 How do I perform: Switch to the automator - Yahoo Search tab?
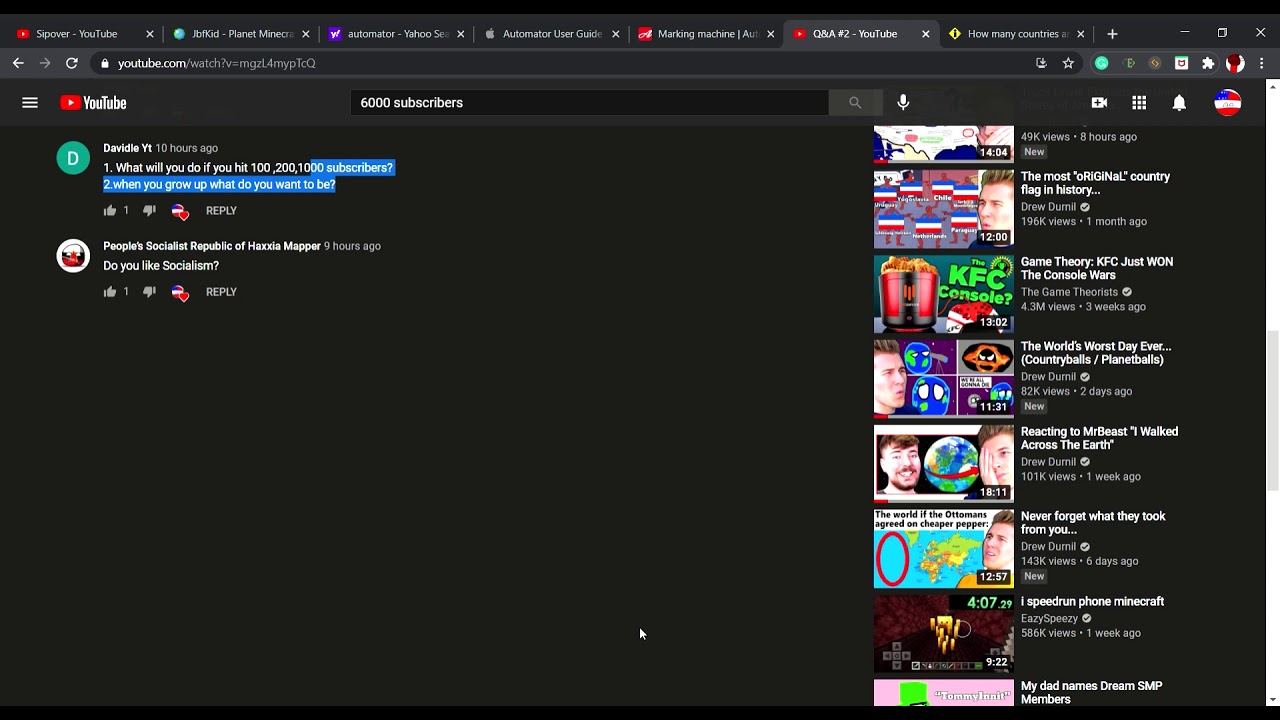(x=397, y=34)
